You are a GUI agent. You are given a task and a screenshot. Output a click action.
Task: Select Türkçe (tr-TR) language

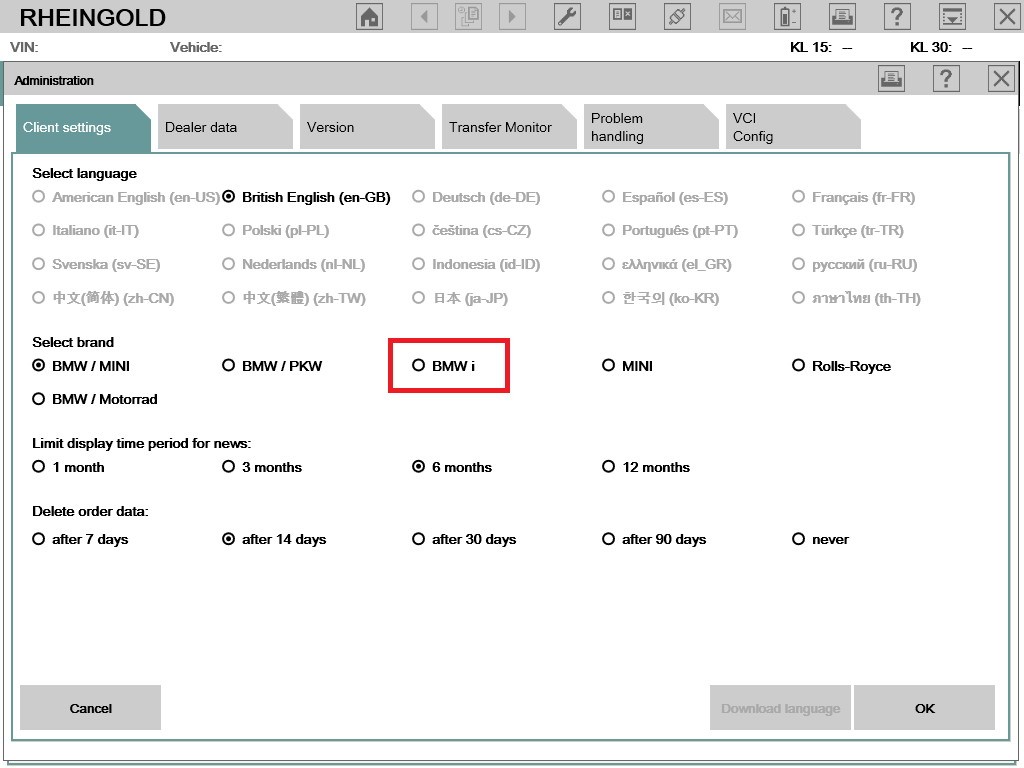[x=848, y=231]
